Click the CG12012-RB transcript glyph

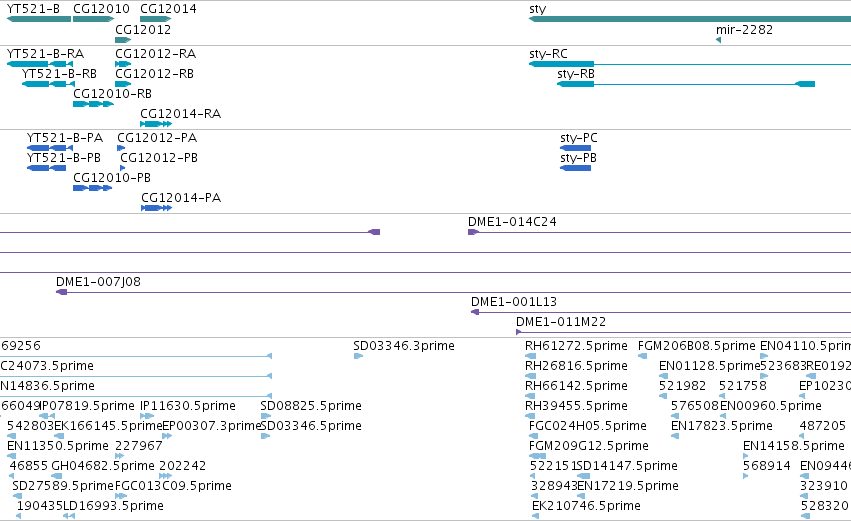click(x=123, y=84)
